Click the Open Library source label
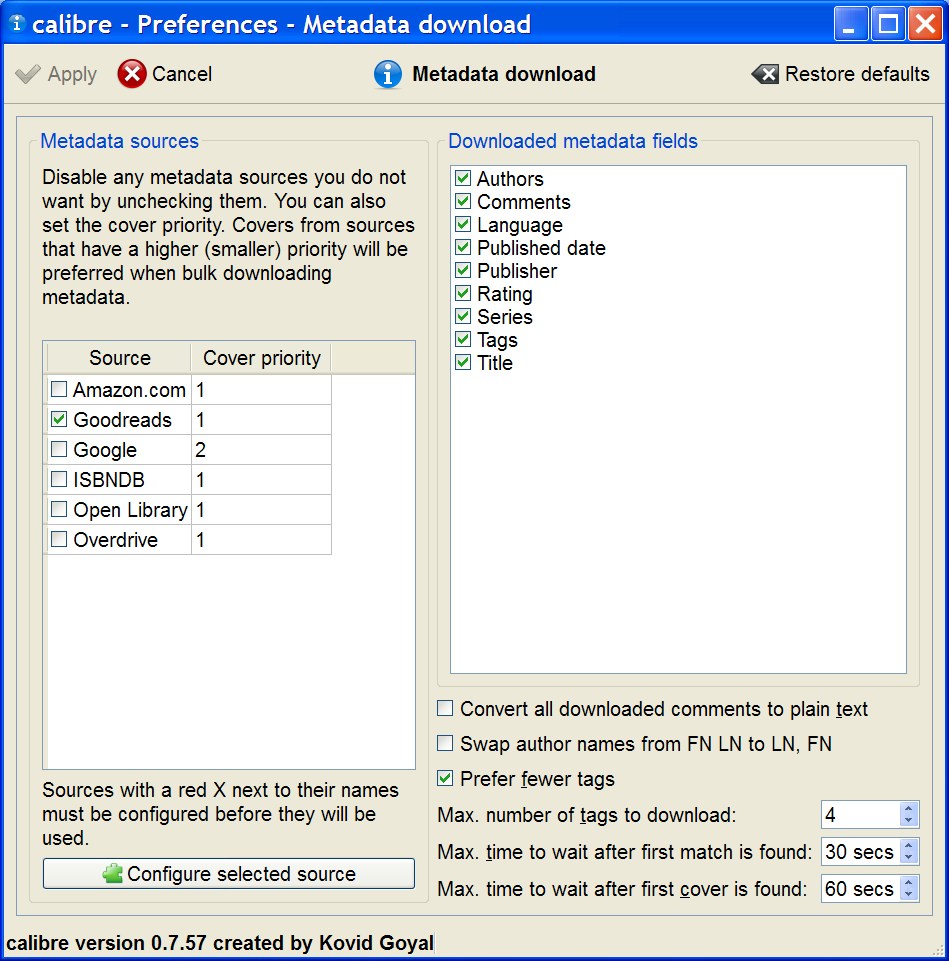This screenshot has width=949, height=961. coord(131,510)
